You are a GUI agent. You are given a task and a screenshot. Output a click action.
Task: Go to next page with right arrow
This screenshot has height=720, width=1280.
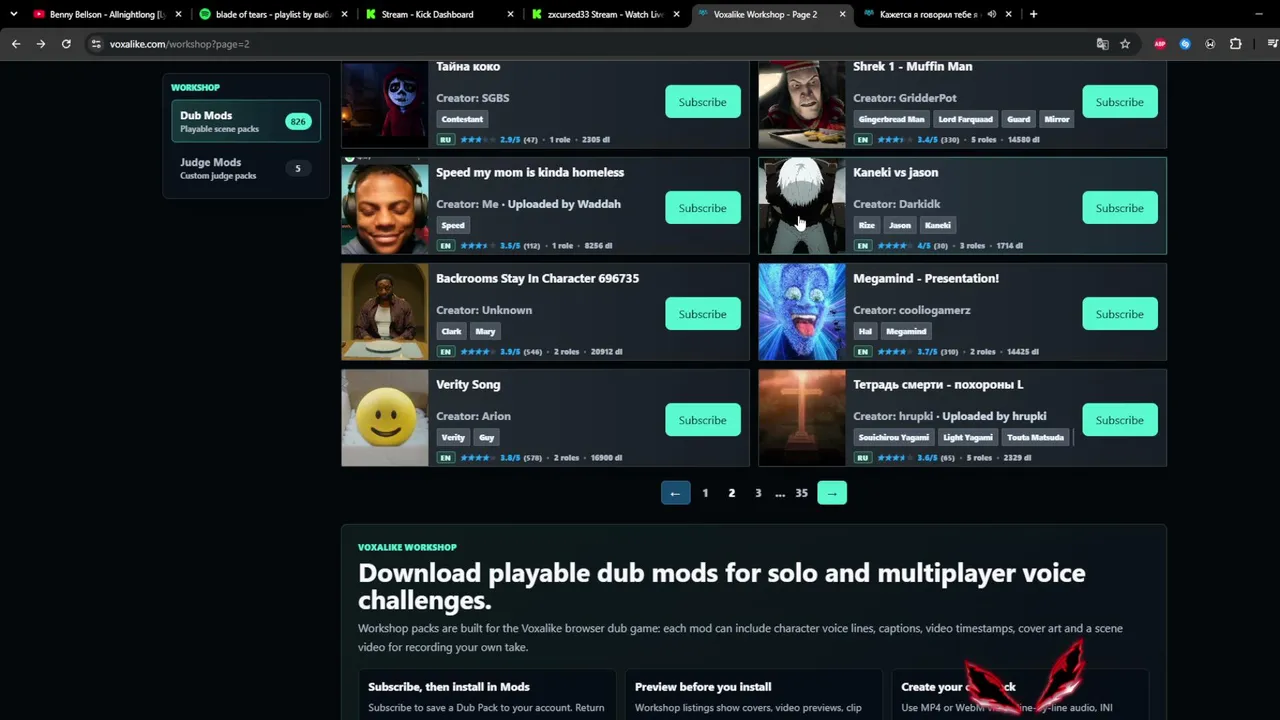832,493
